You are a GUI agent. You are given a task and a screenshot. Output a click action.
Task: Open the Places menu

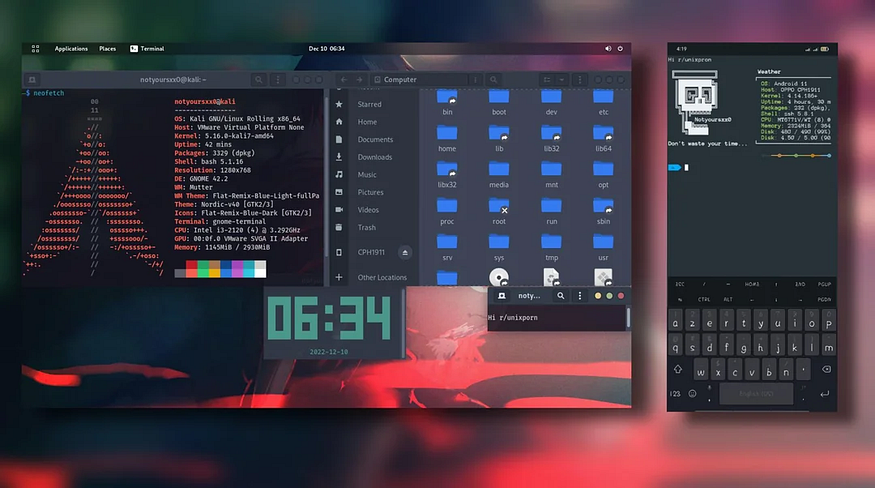click(x=107, y=48)
